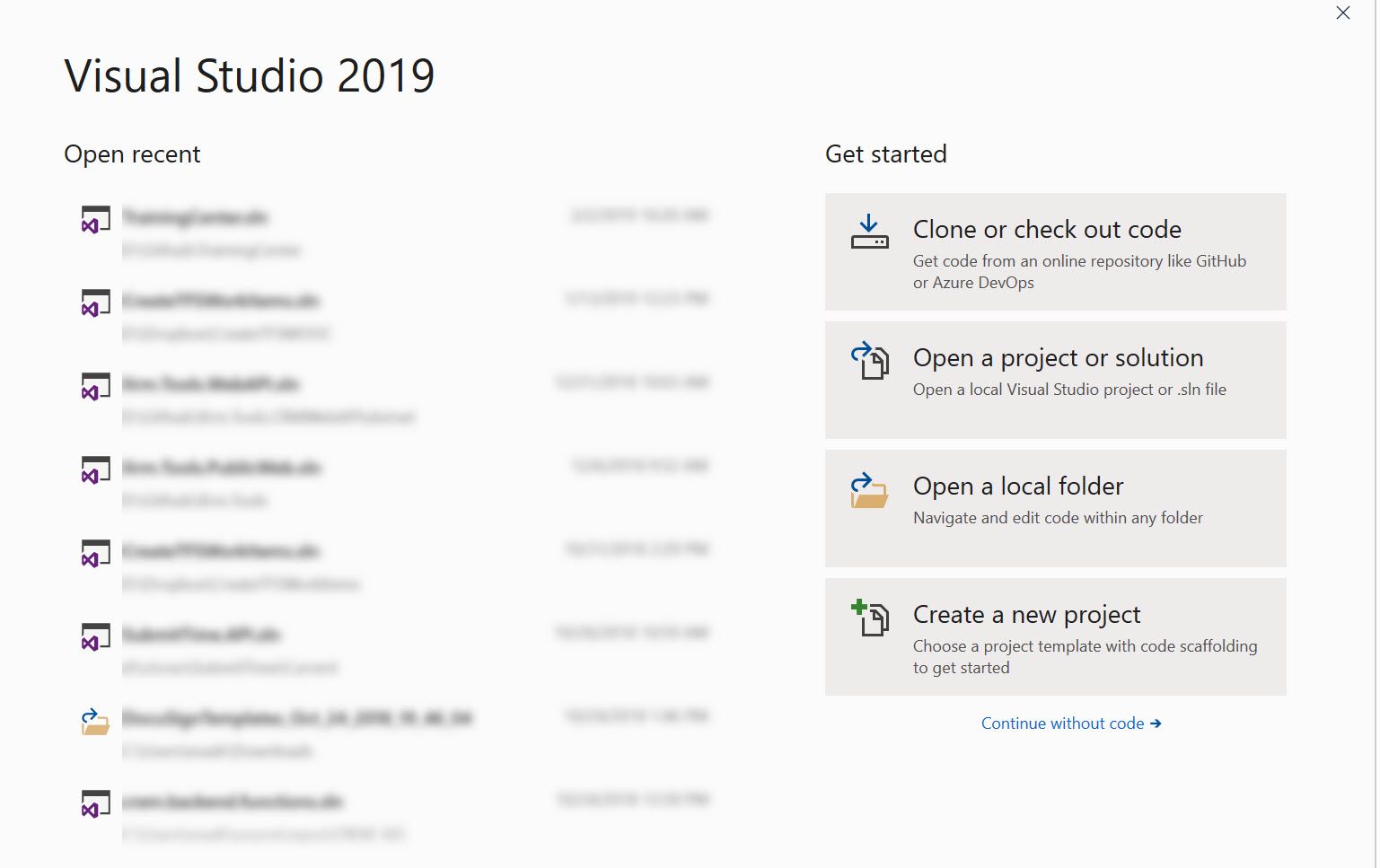Click the Create a new project plus-document icon
Screen dimensions: 1380x868
(x=869, y=618)
